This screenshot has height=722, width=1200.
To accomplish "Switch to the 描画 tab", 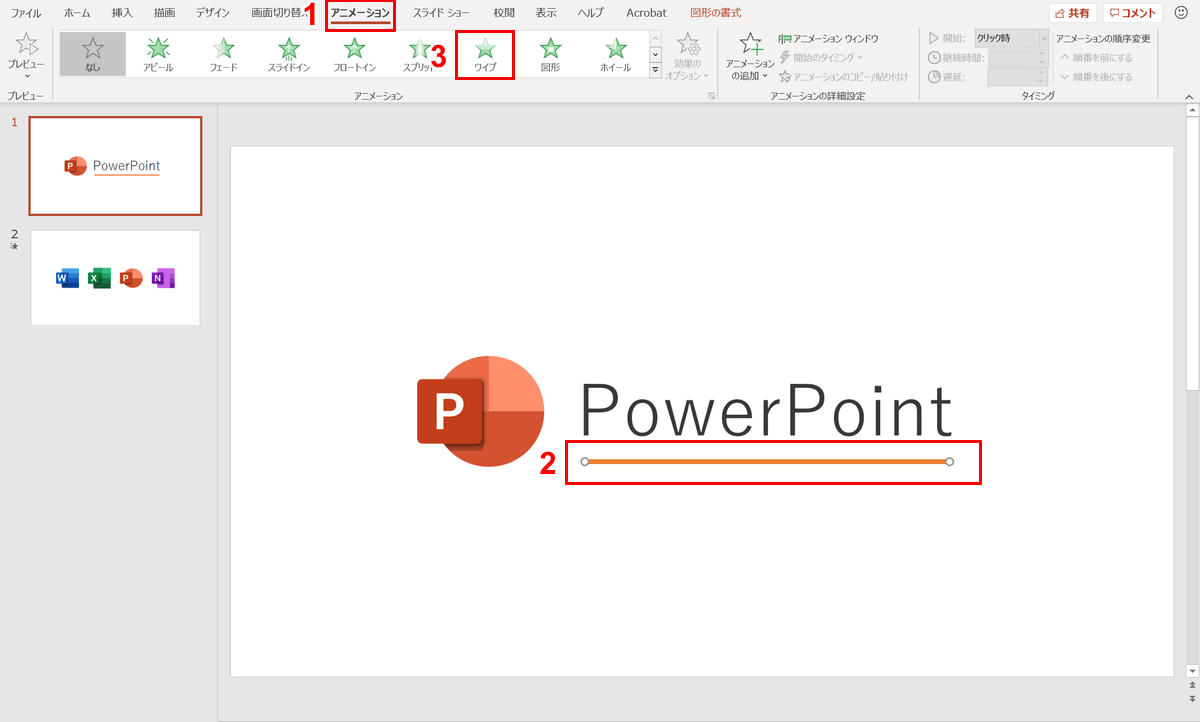I will click(164, 13).
